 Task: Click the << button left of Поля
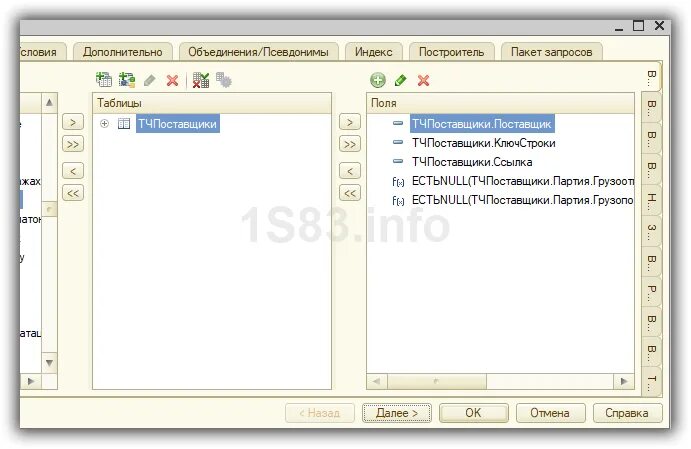point(350,193)
